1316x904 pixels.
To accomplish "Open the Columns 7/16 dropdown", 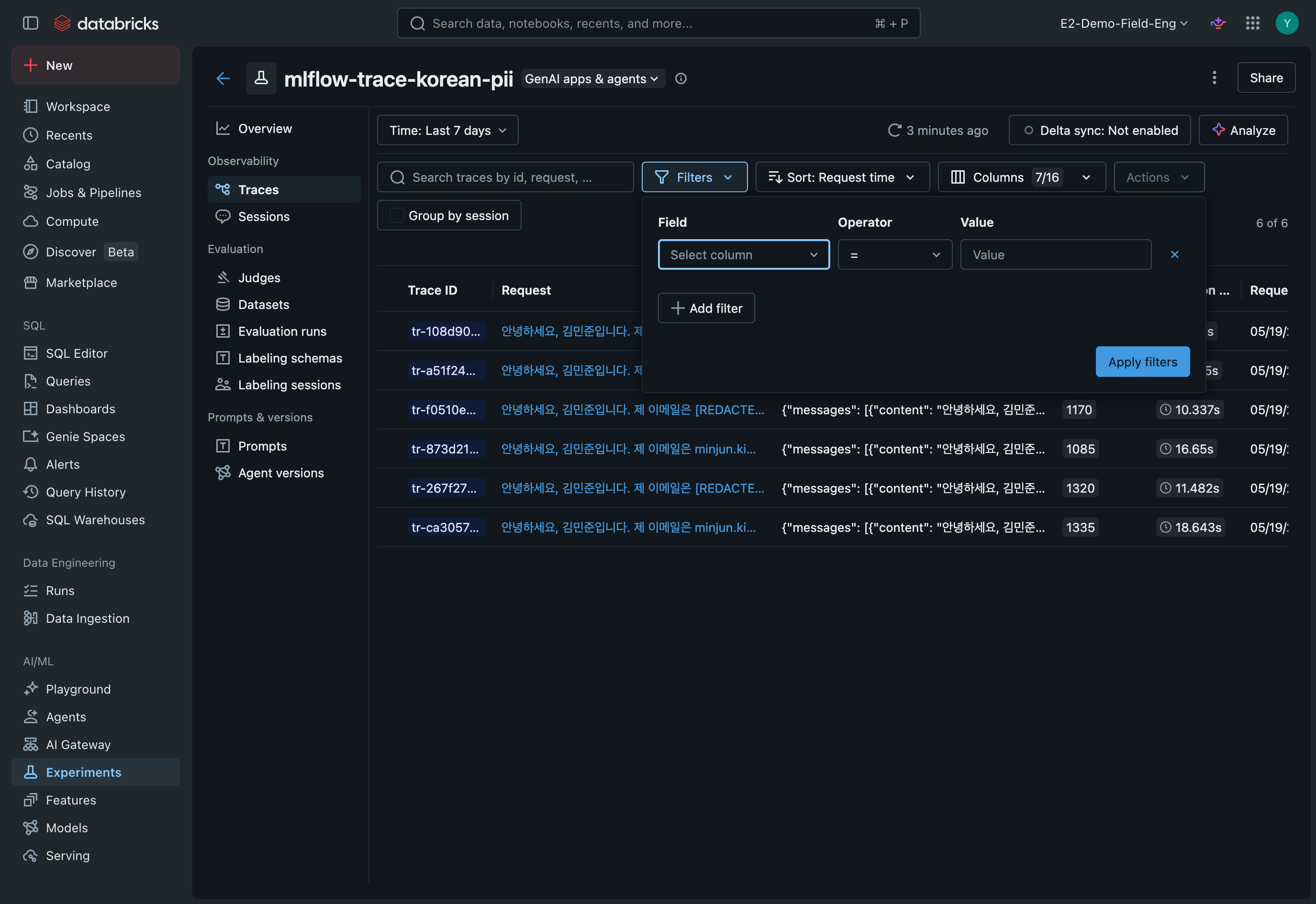I will [1021, 177].
